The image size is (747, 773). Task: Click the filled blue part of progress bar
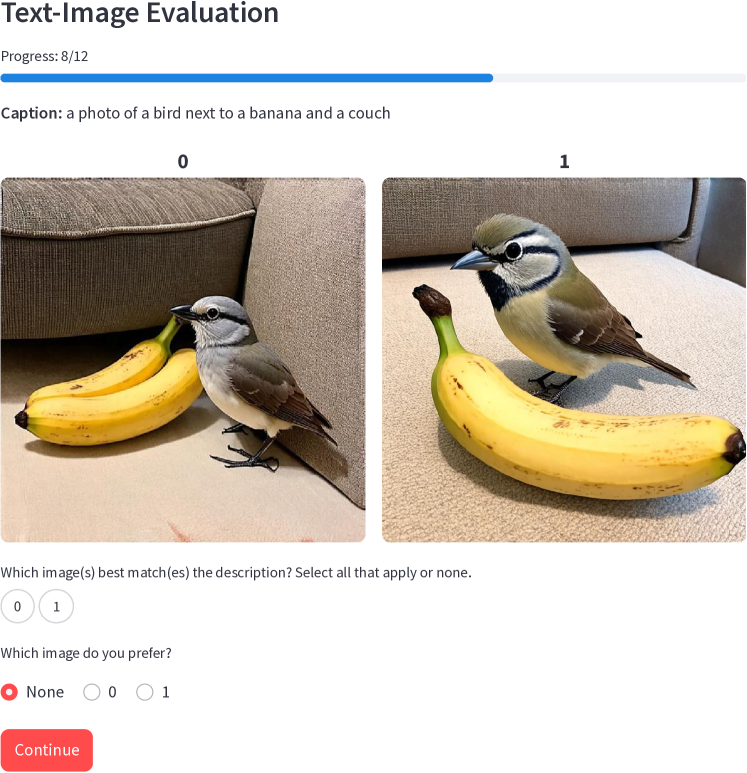(247, 78)
